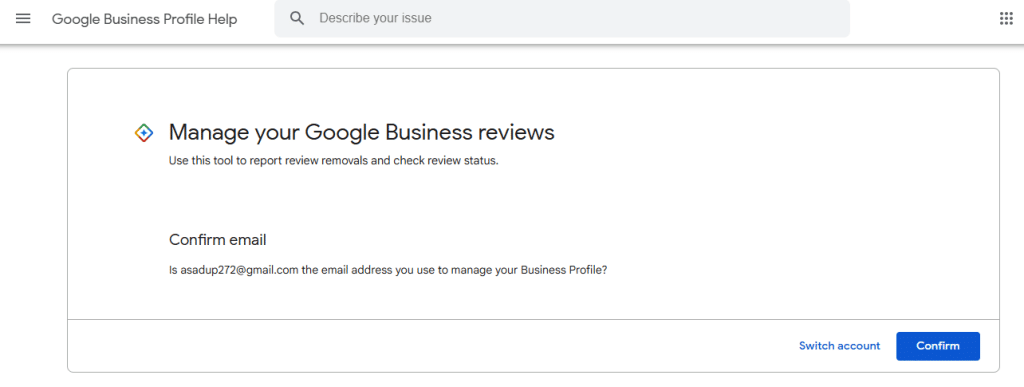This screenshot has height=387, width=1024.
Task: Open the Google apps grid
Action: (1006, 18)
